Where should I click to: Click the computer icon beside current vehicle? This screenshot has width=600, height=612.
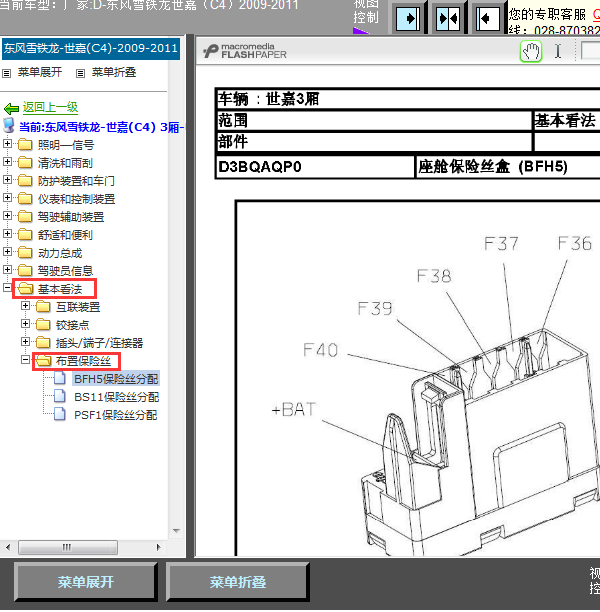coord(9,126)
